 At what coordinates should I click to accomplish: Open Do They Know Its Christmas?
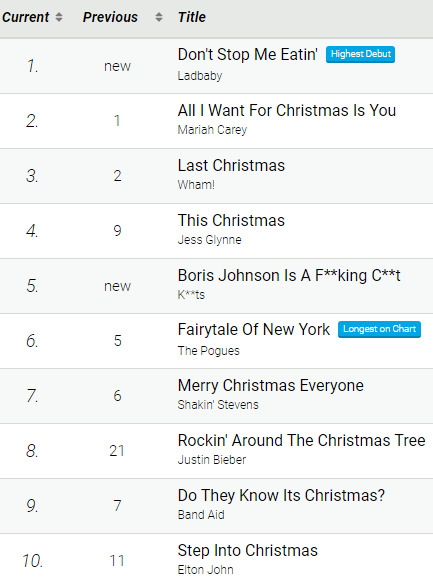tap(281, 496)
